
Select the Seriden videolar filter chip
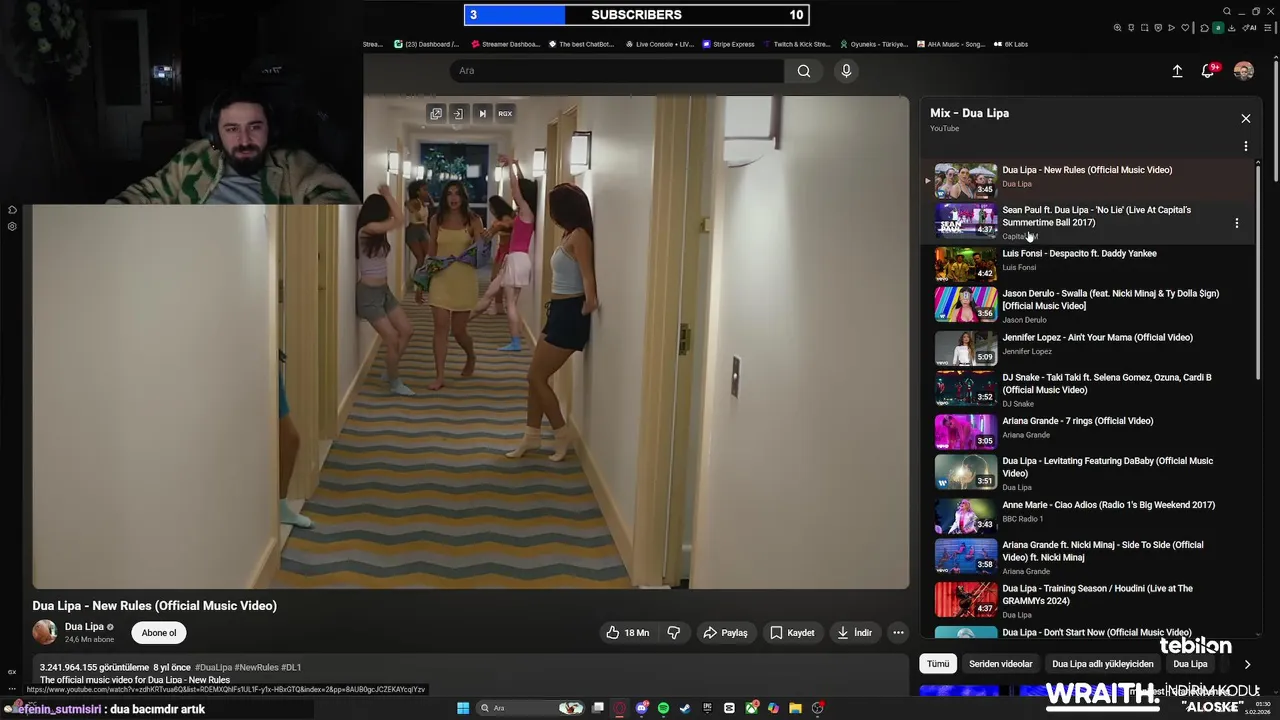tap(1000, 664)
